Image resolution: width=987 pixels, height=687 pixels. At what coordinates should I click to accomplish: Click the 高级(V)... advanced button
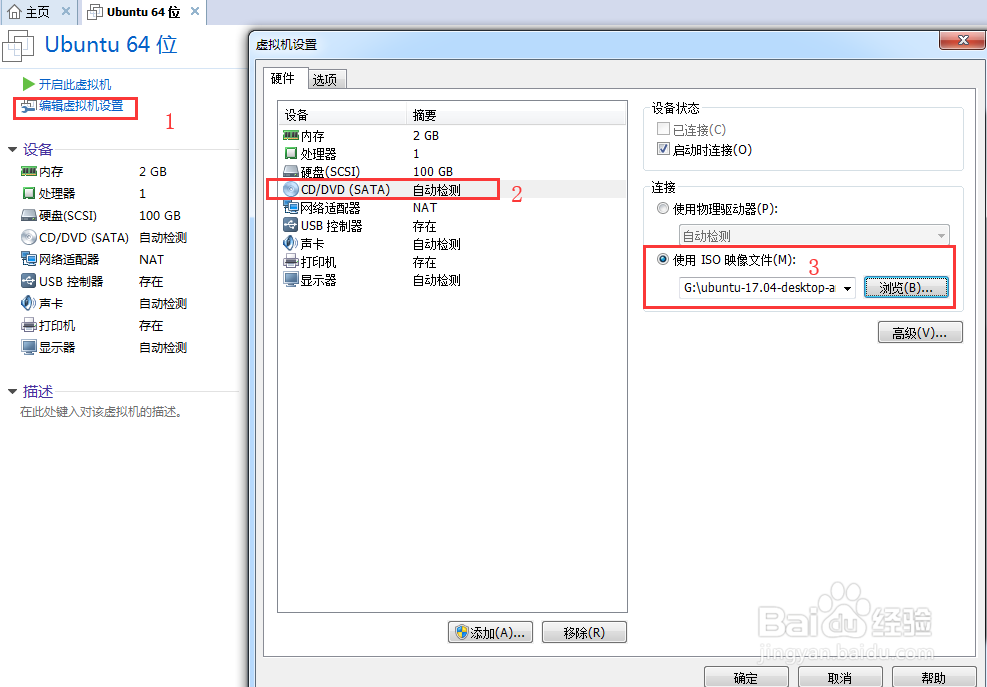click(x=920, y=332)
